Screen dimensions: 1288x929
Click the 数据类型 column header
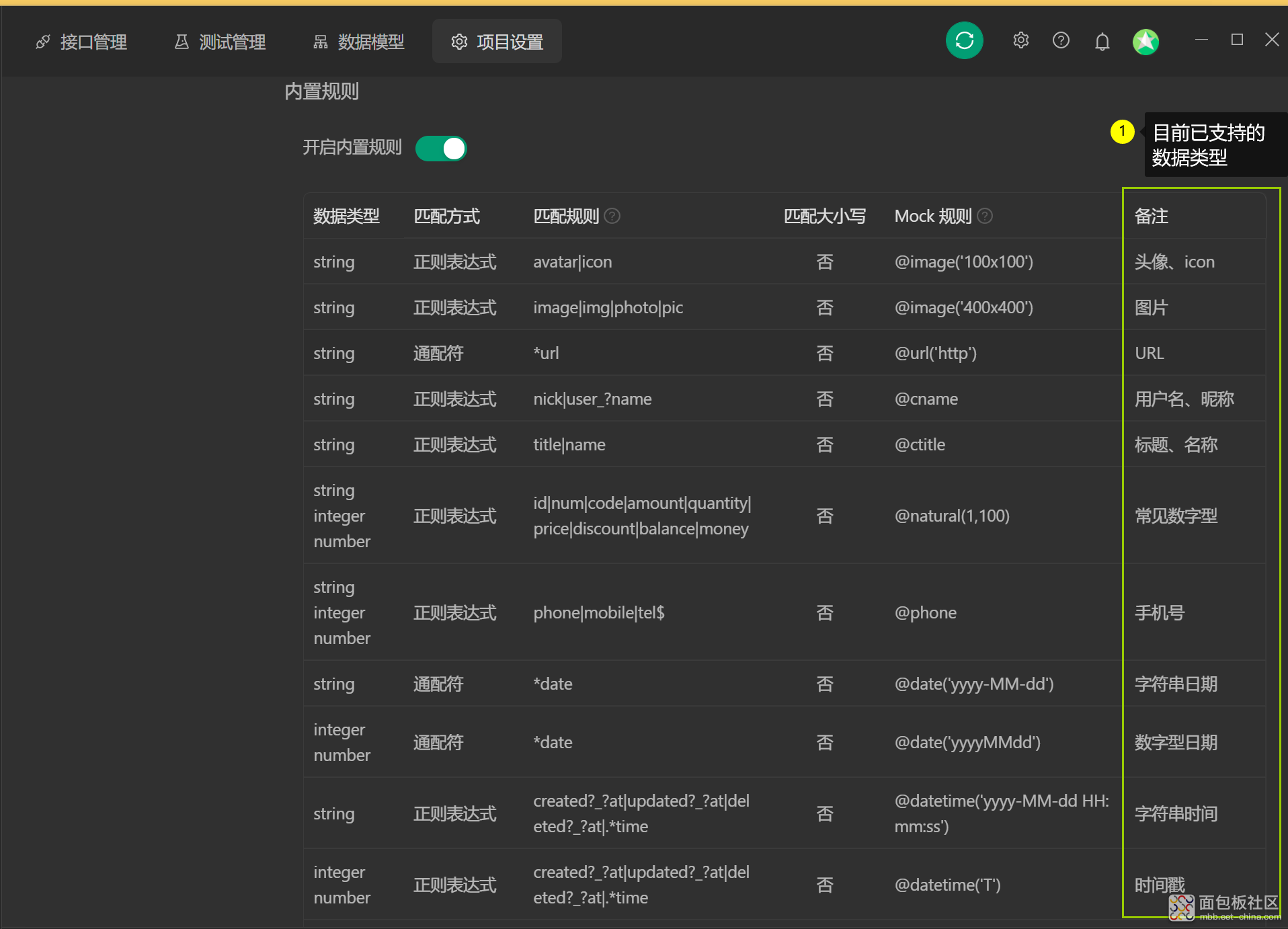346,216
